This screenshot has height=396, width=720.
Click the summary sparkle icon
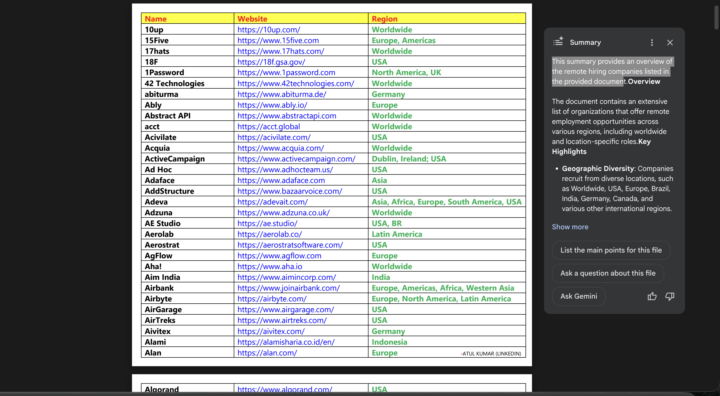tap(558, 42)
